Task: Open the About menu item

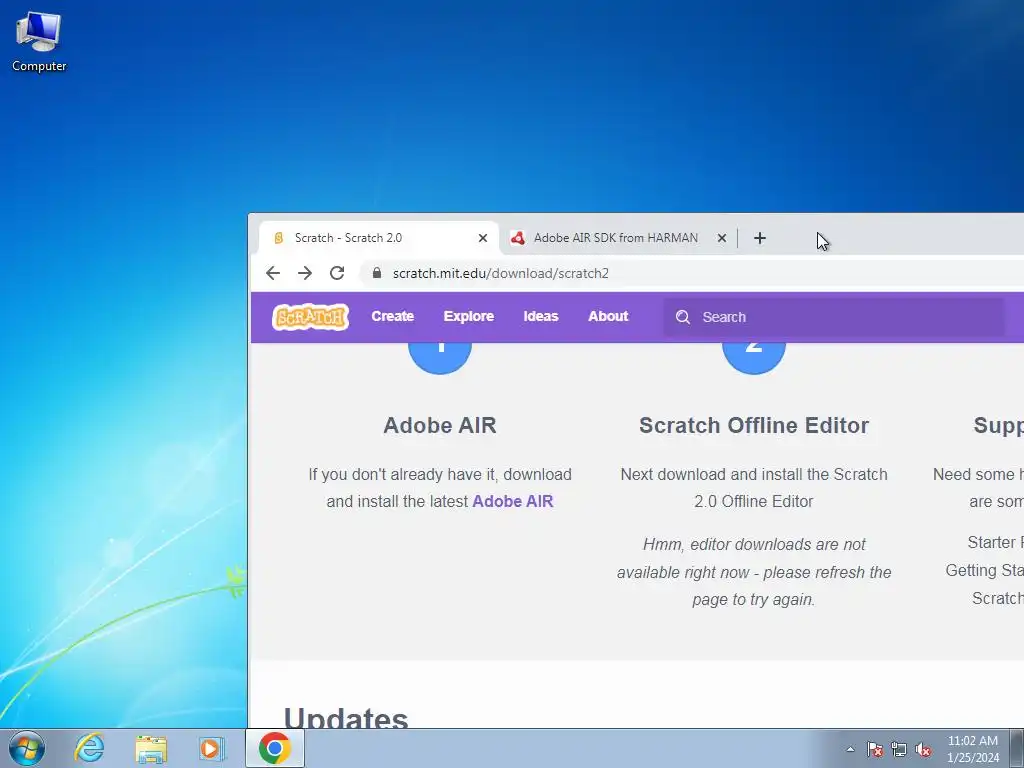Action: coord(608,317)
